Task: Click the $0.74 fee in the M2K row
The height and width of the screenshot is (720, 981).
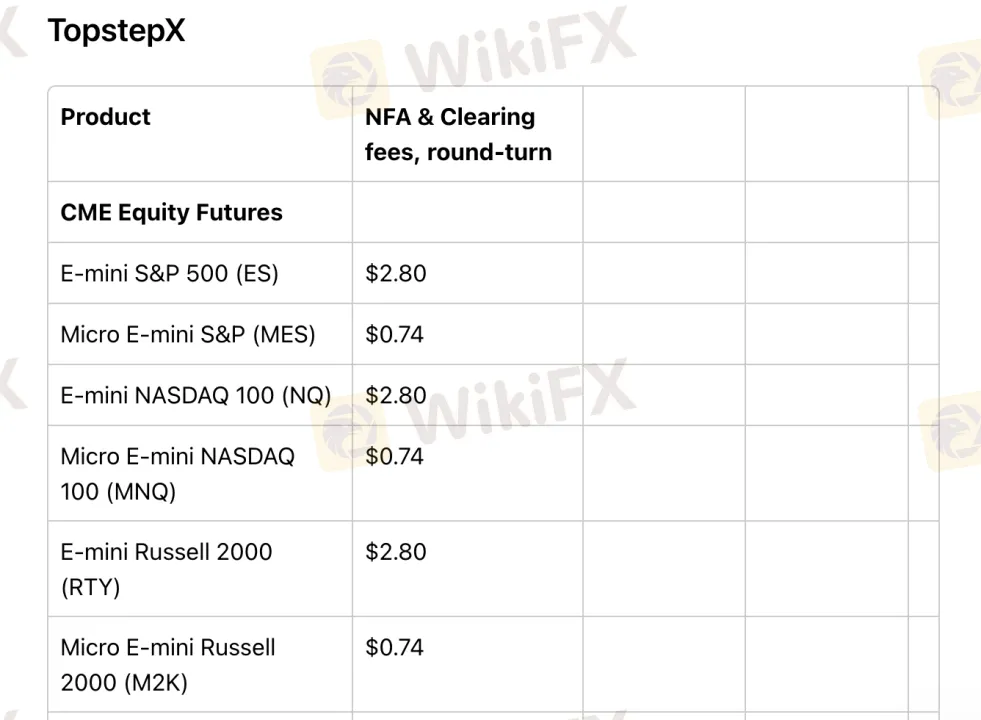Action: coord(394,648)
